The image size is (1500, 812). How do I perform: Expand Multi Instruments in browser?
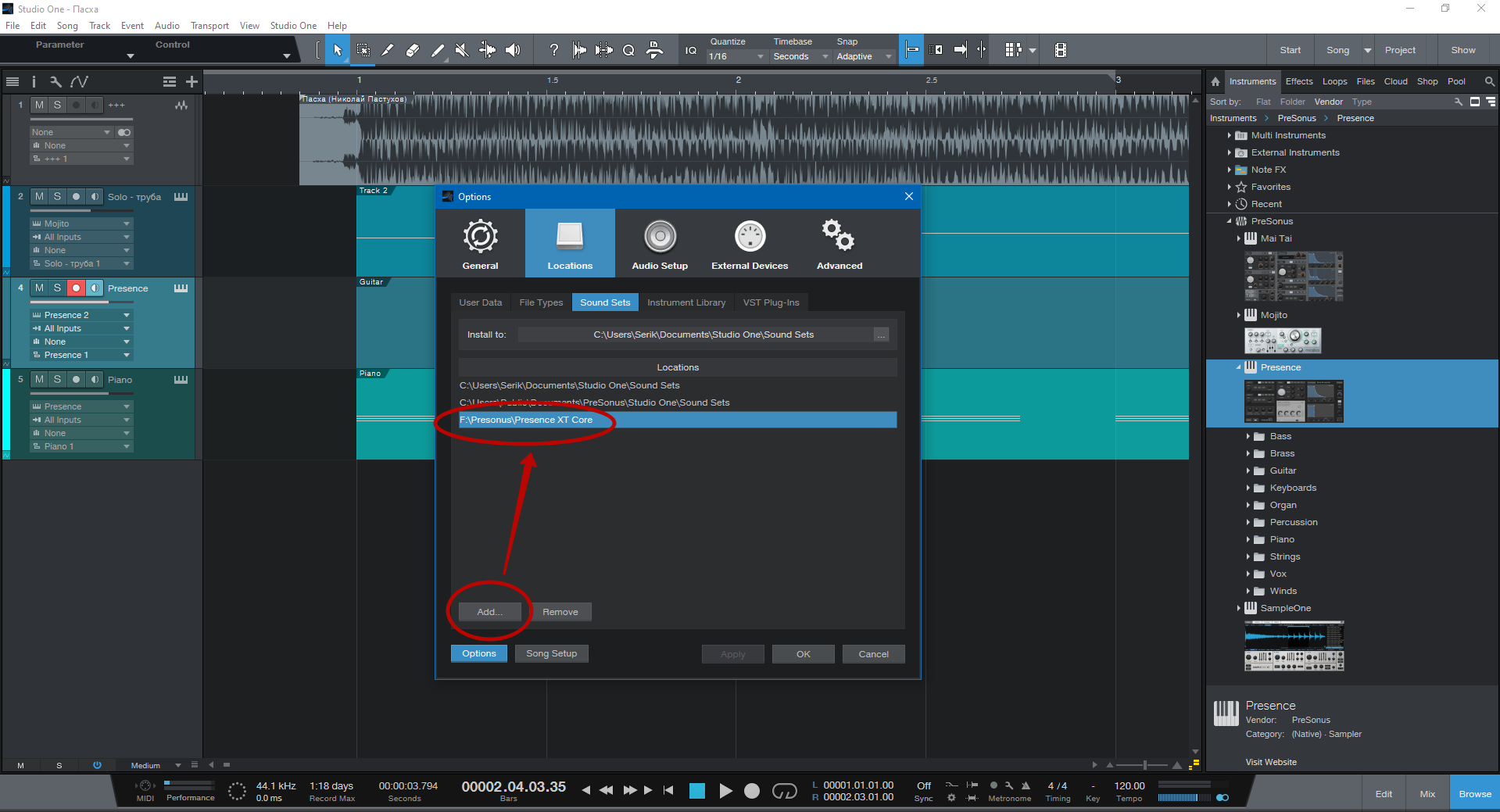1230,135
